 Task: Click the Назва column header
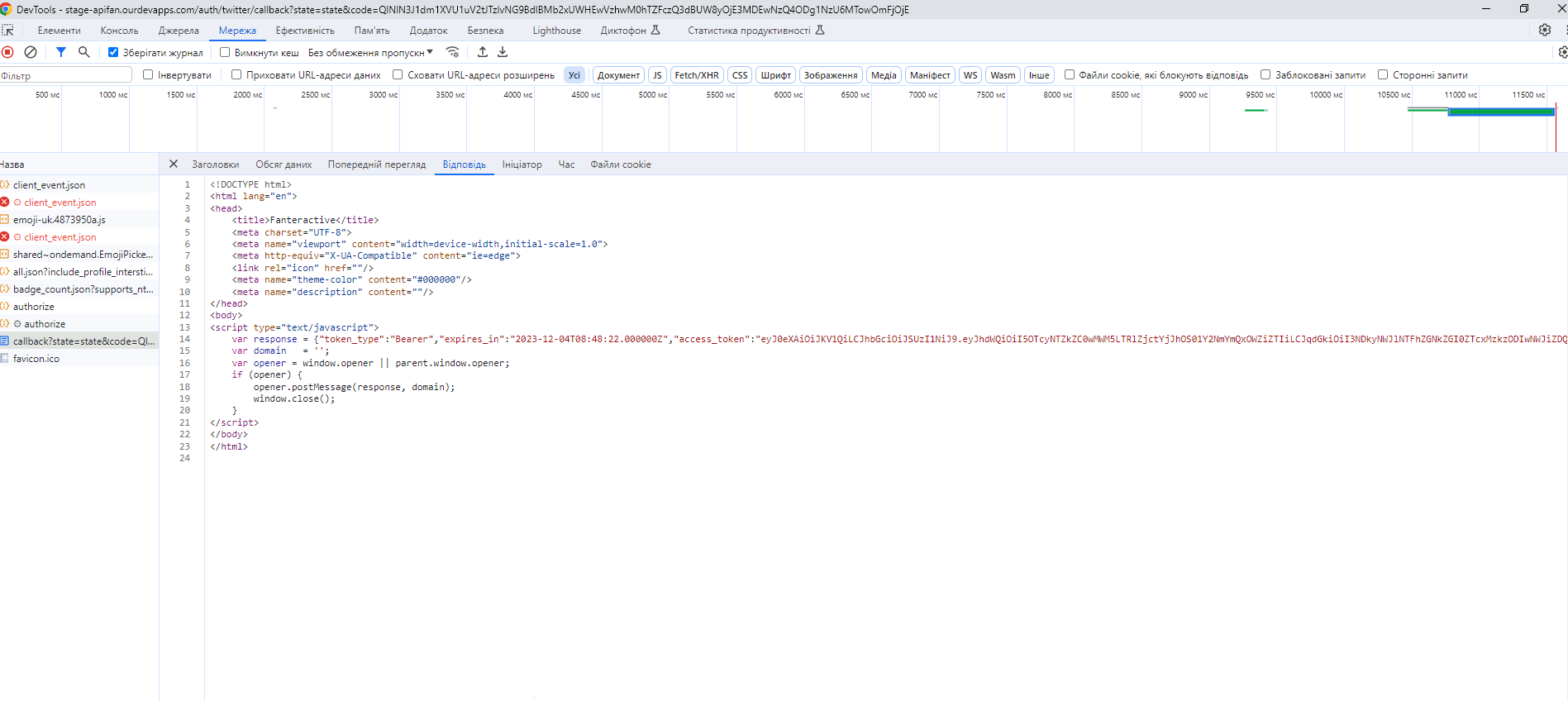point(79,165)
